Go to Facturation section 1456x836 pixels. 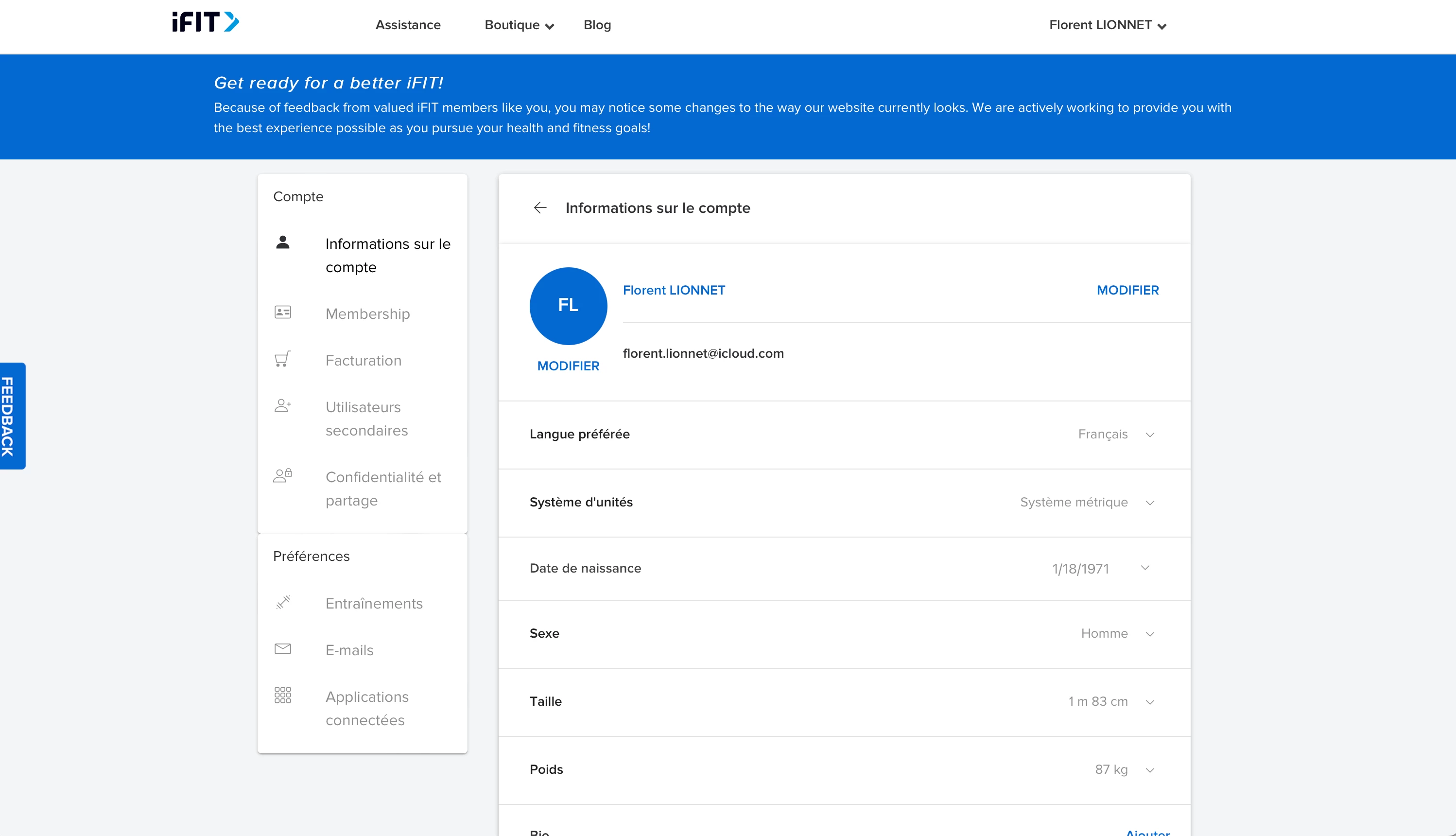pyautogui.click(x=363, y=360)
